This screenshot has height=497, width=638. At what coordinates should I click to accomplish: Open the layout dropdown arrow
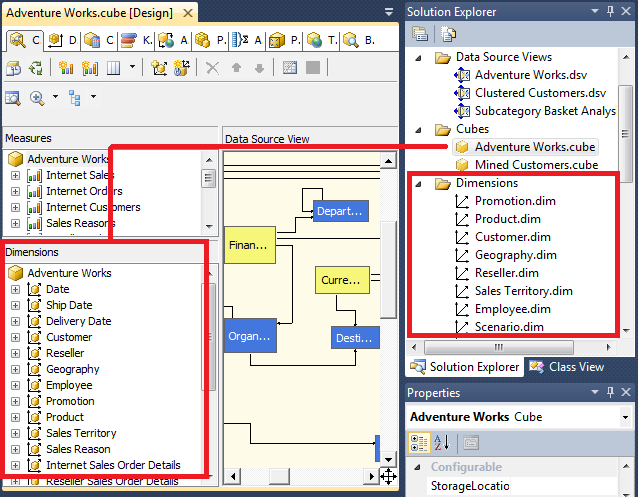pos(94,97)
